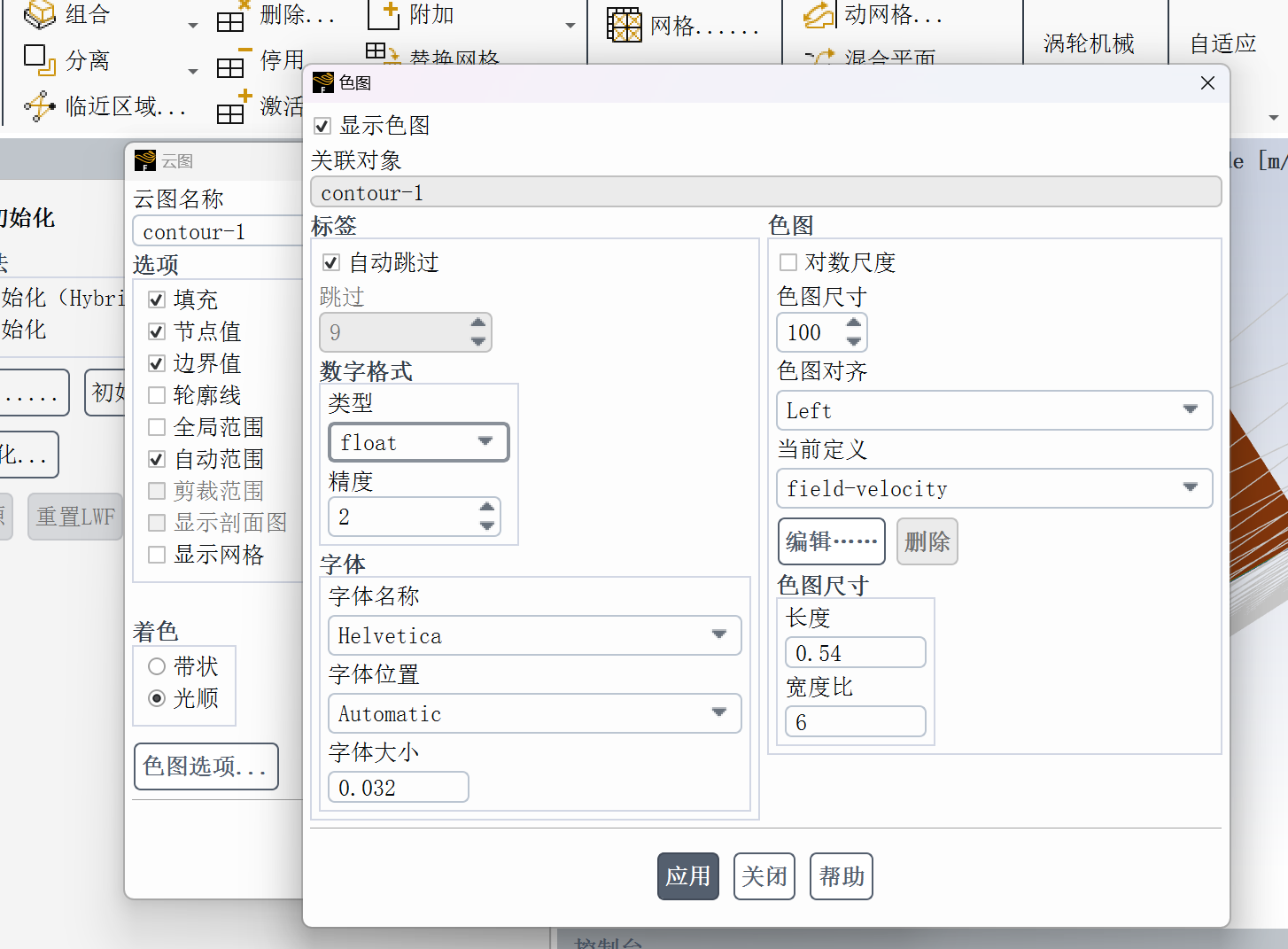Expand the 组合 dropdown arrow
This screenshot has width=1288, height=949.
click(x=193, y=26)
